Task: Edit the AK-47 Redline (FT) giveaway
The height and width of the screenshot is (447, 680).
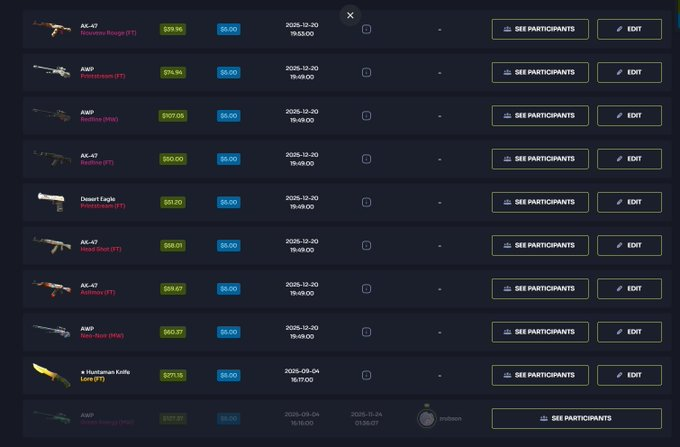Action: (x=629, y=159)
